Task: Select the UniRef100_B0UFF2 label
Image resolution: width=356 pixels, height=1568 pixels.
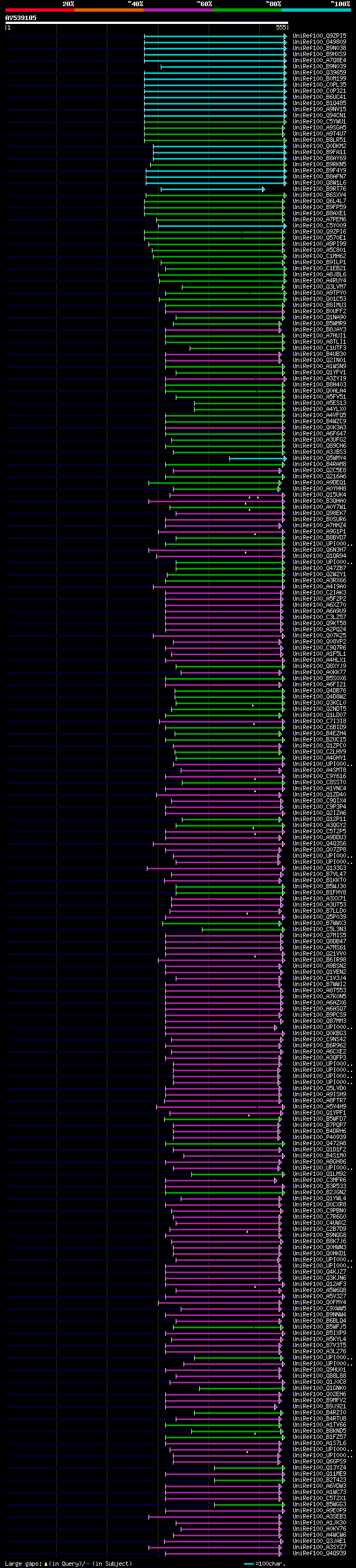Action: click(x=319, y=311)
